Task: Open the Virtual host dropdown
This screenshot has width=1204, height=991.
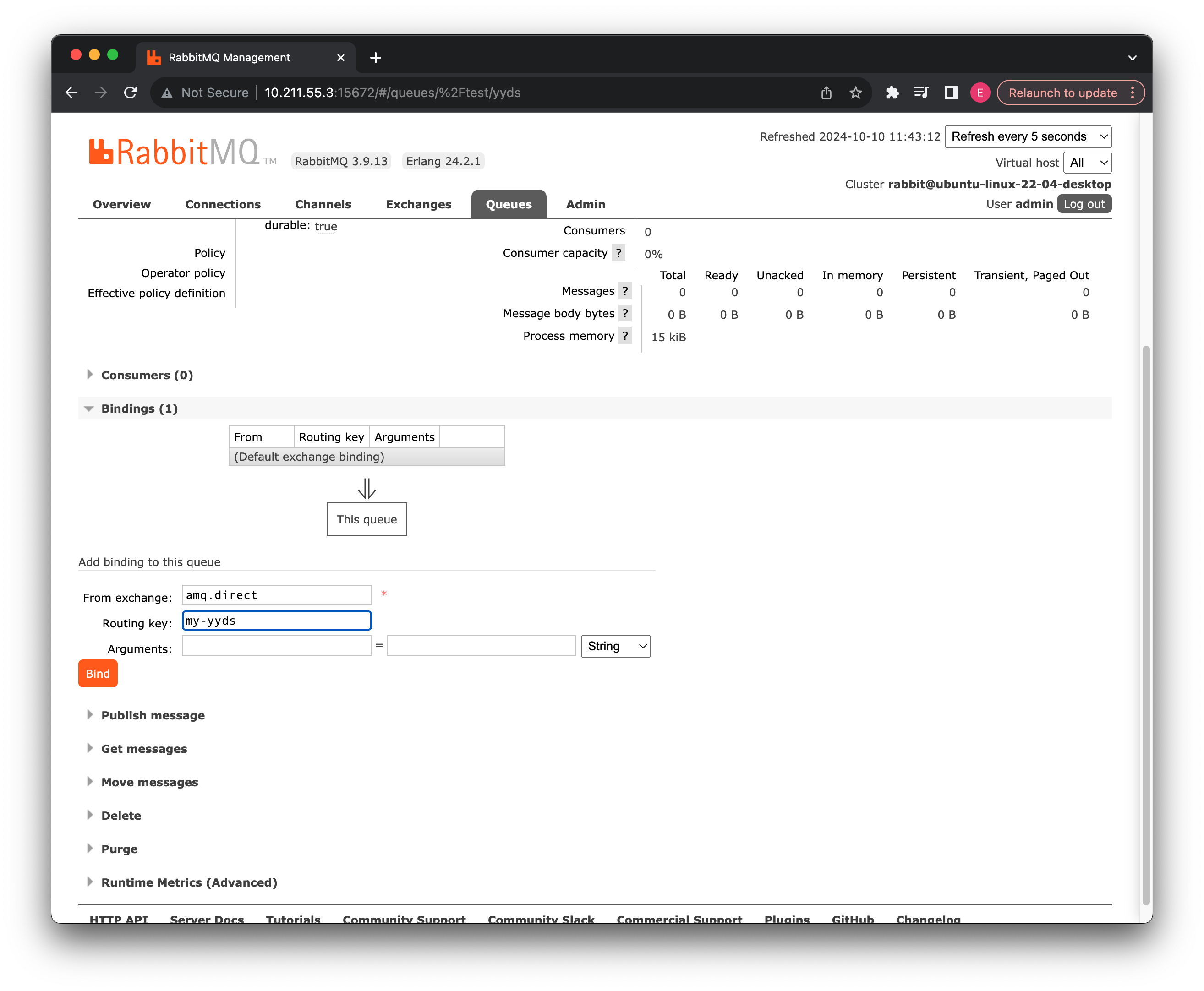Action: [x=1087, y=163]
